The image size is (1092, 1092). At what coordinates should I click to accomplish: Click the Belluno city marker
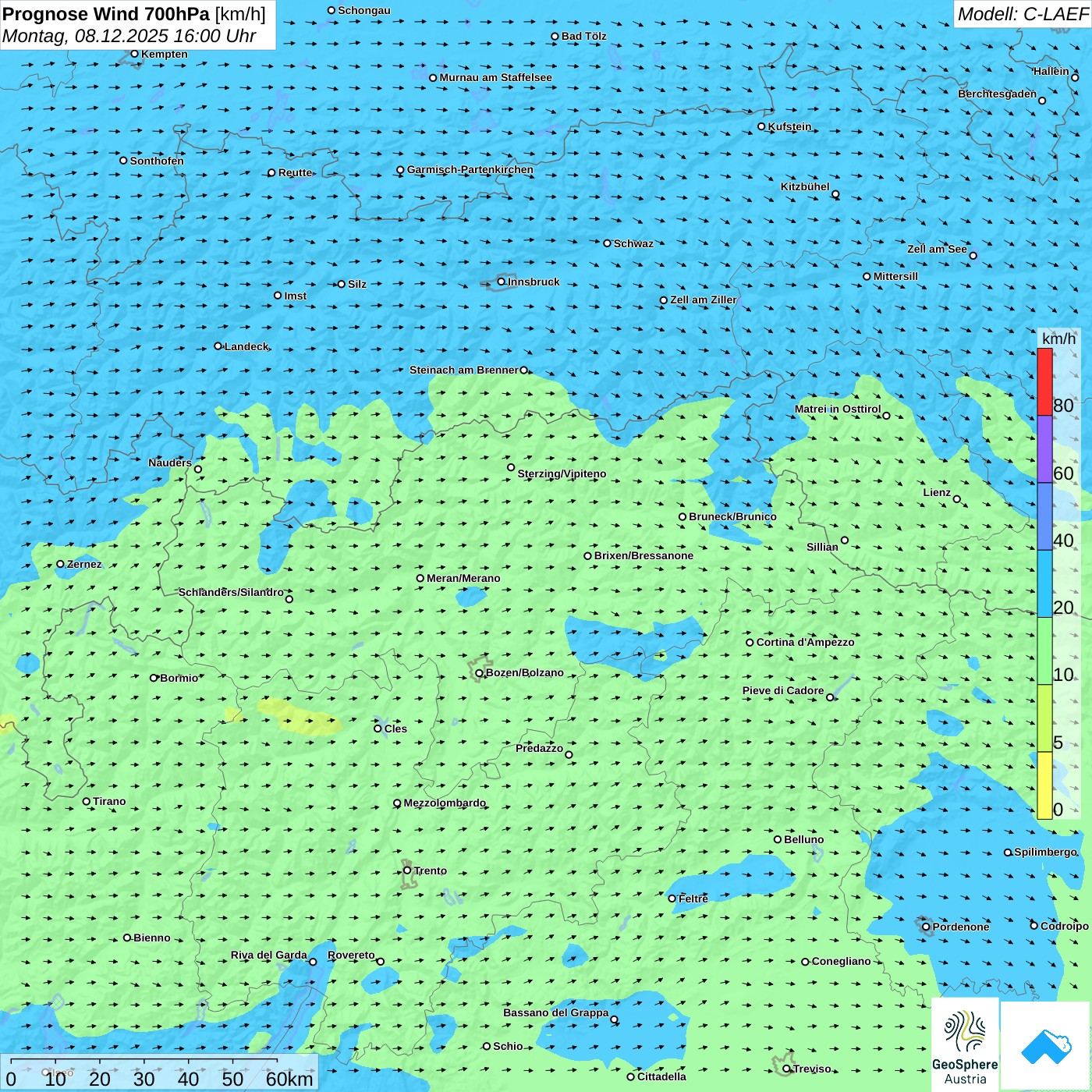778,839
